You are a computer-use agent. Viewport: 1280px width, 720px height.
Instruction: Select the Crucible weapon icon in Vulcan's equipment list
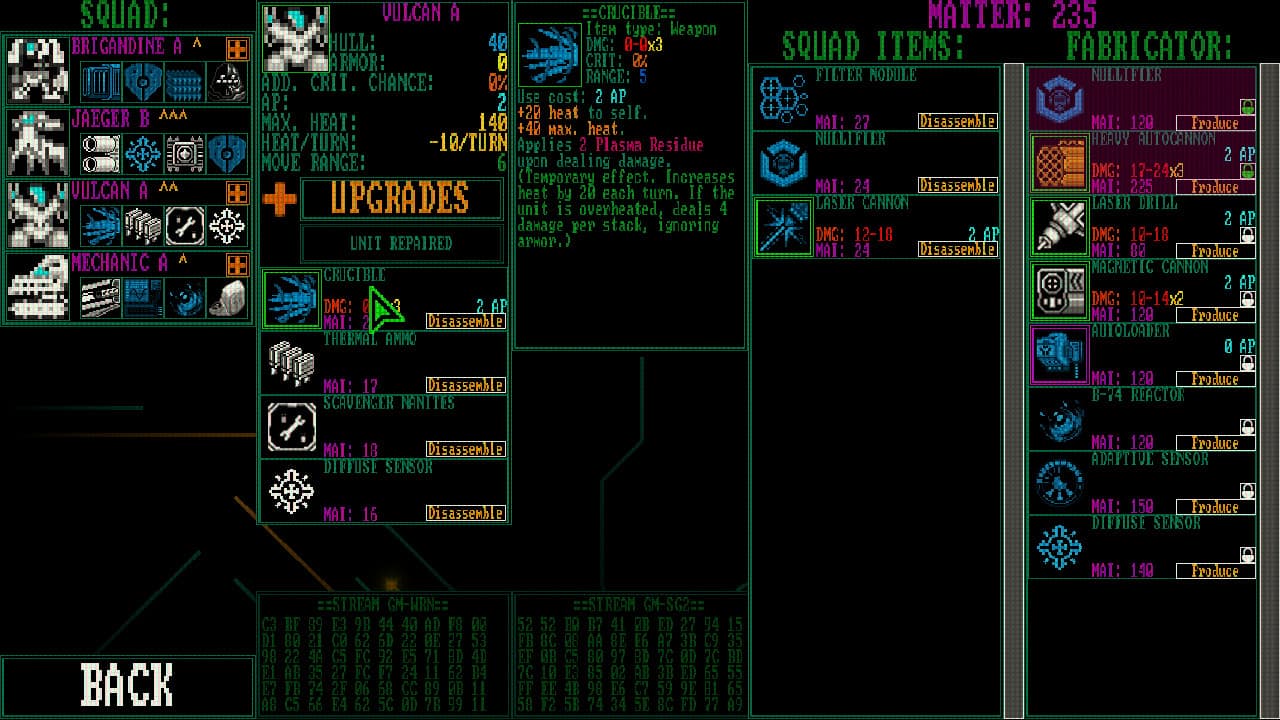point(291,299)
